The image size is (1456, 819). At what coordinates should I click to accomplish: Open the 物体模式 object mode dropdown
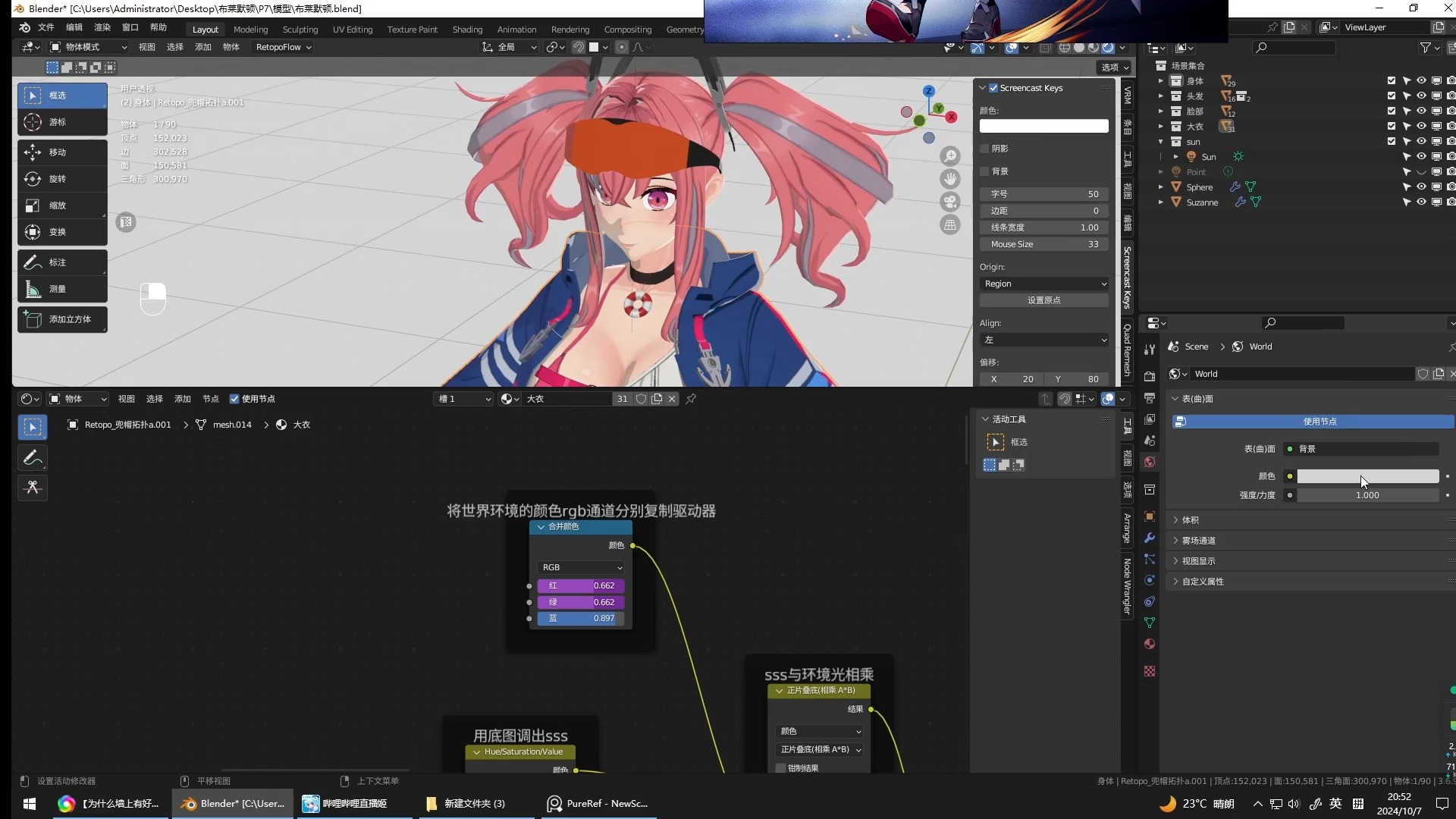(88, 47)
